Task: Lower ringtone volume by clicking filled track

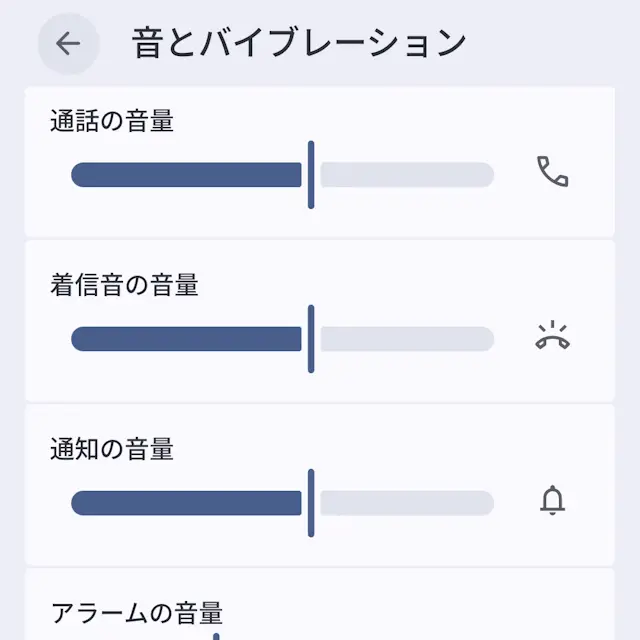Action: click(x=180, y=339)
